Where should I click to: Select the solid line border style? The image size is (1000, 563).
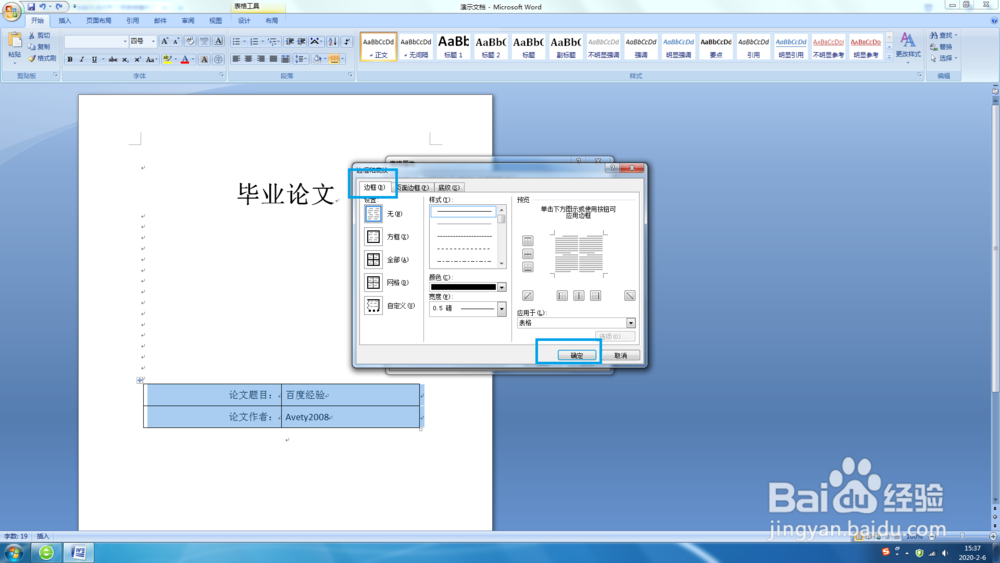463,211
